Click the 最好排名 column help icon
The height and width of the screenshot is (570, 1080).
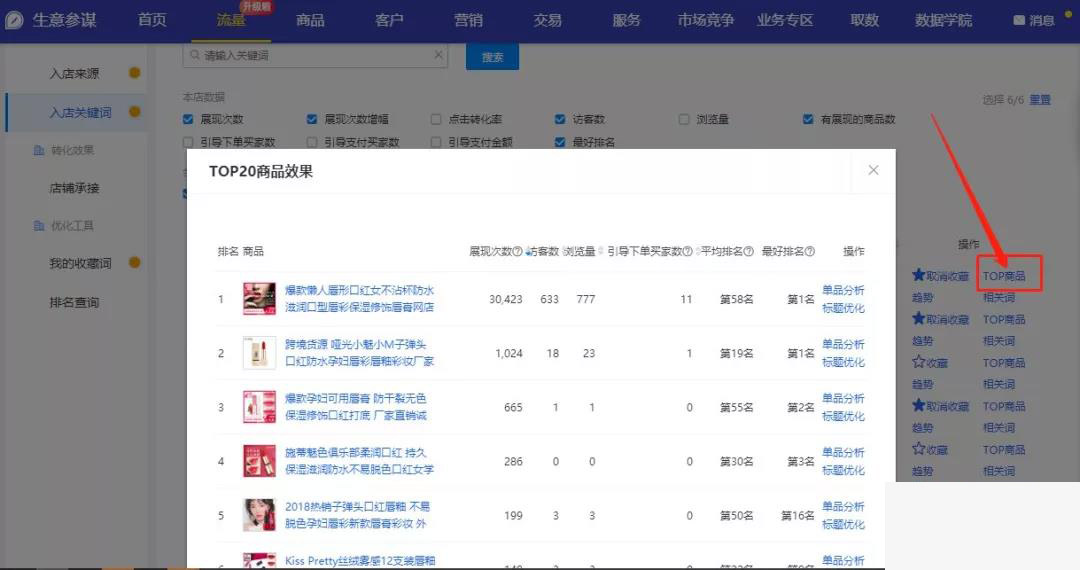point(810,252)
